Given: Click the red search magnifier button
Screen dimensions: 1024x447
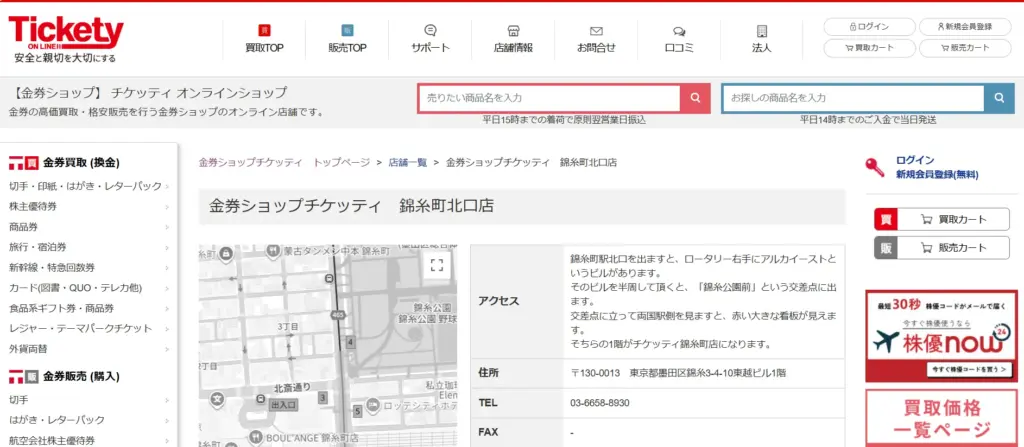Looking at the screenshot, I should click(696, 98).
